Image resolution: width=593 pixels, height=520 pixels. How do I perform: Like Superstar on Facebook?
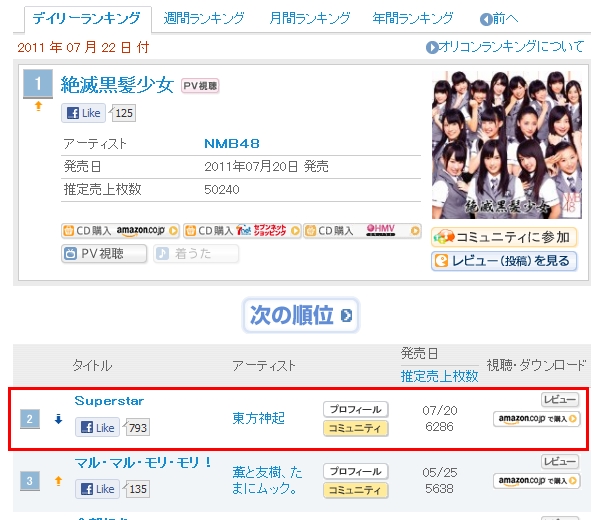click(97, 427)
